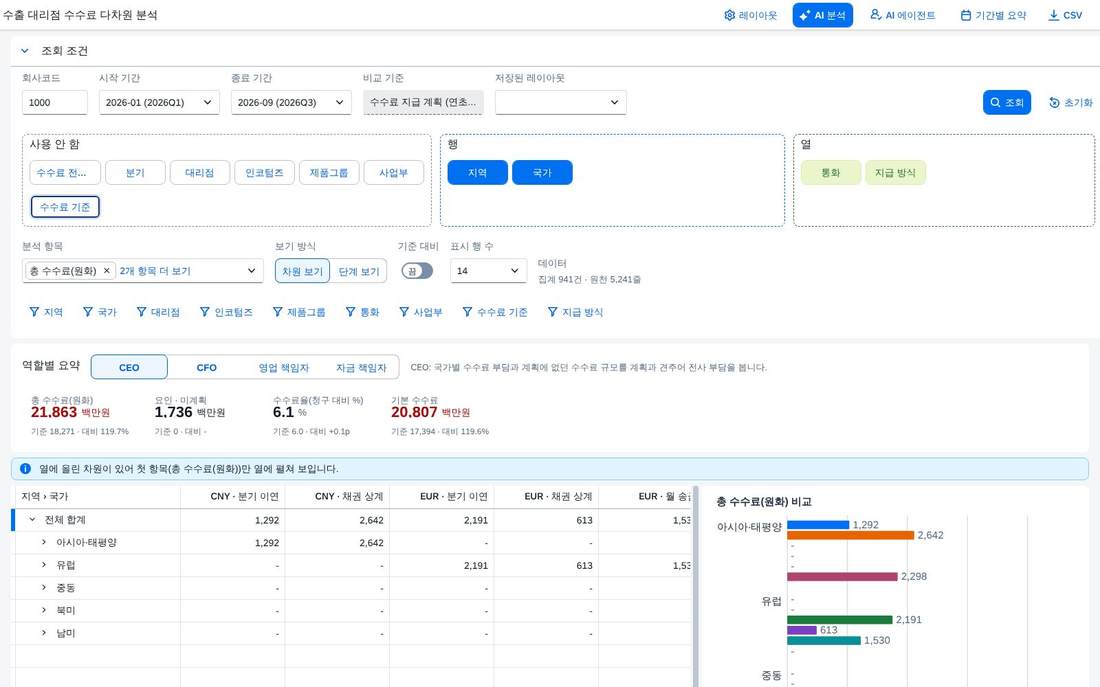Select the 수수료 기준 dimension chip
The height and width of the screenshot is (687, 1100).
click(65, 207)
